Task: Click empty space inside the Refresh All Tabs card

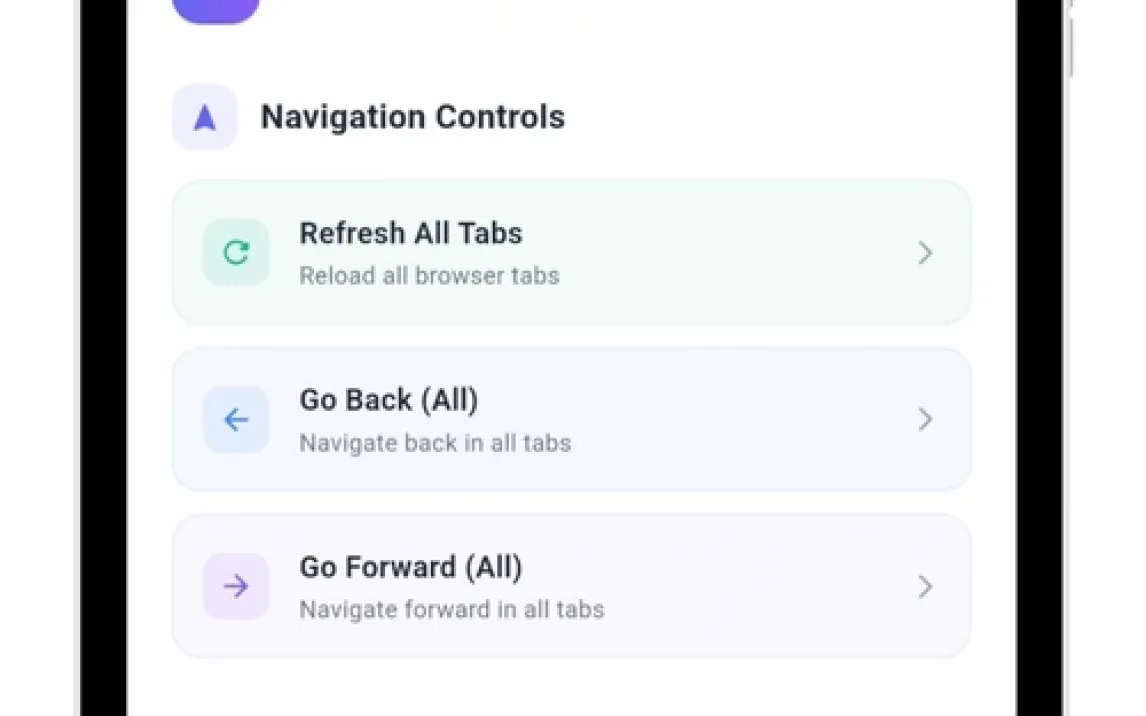Action: [x=740, y=254]
